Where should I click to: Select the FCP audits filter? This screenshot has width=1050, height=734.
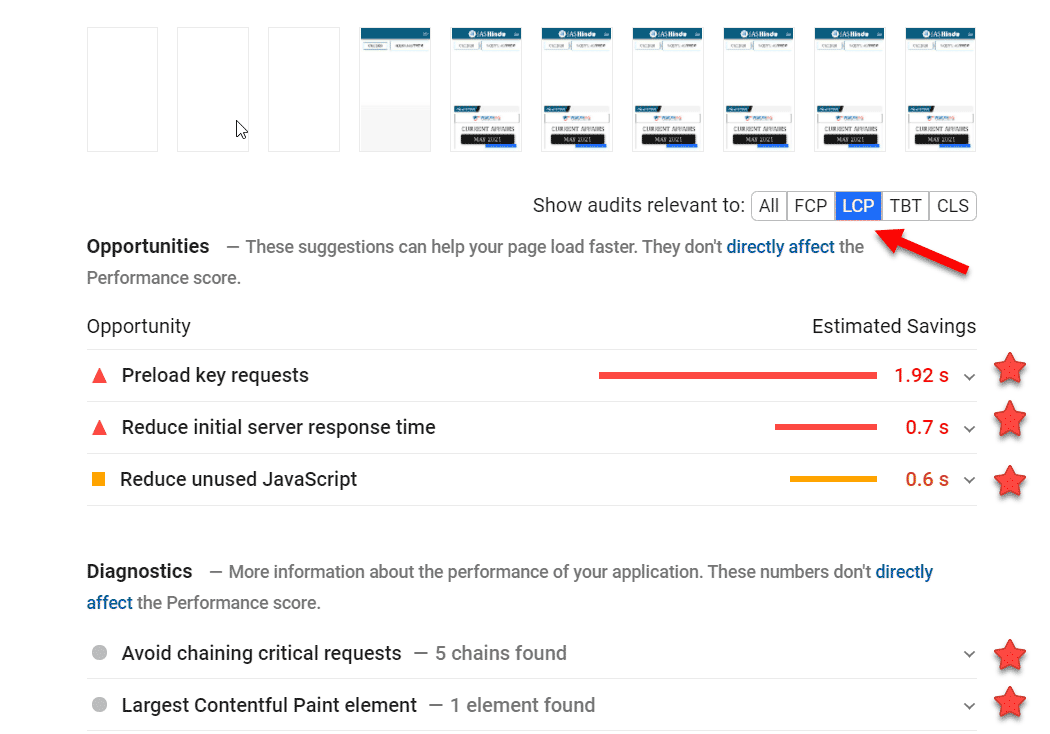click(x=811, y=206)
